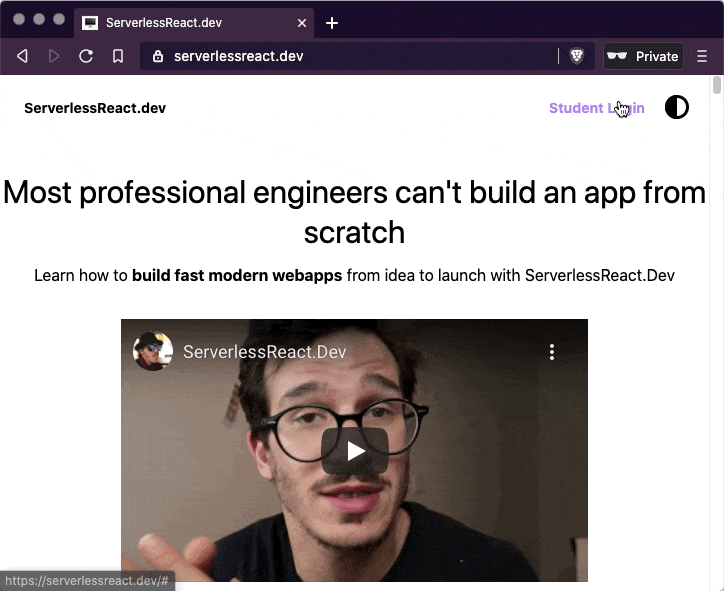Click the bold text "build fast modern webapps"

pyautogui.click(x=237, y=275)
